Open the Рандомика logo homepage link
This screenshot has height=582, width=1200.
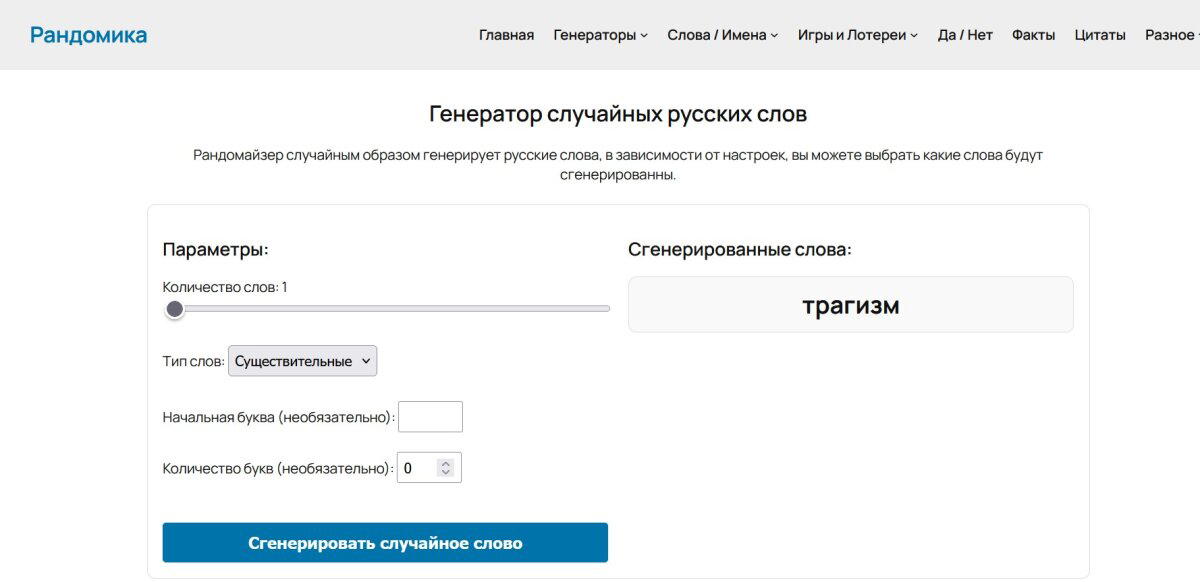(88, 35)
